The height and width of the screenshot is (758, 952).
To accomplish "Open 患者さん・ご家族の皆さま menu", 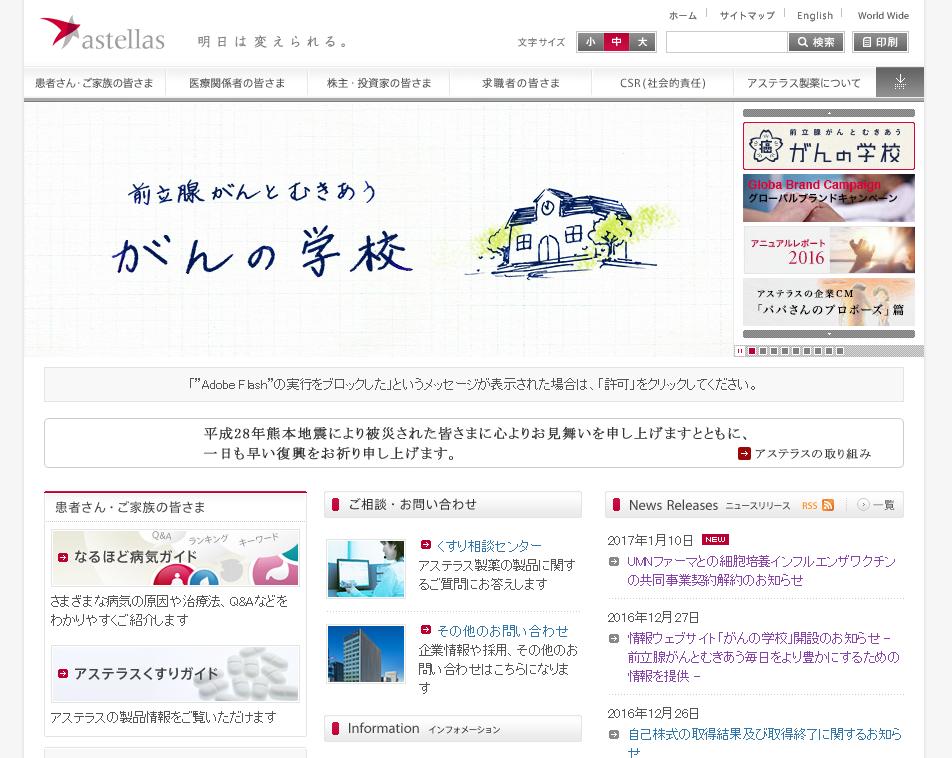I will [95, 83].
